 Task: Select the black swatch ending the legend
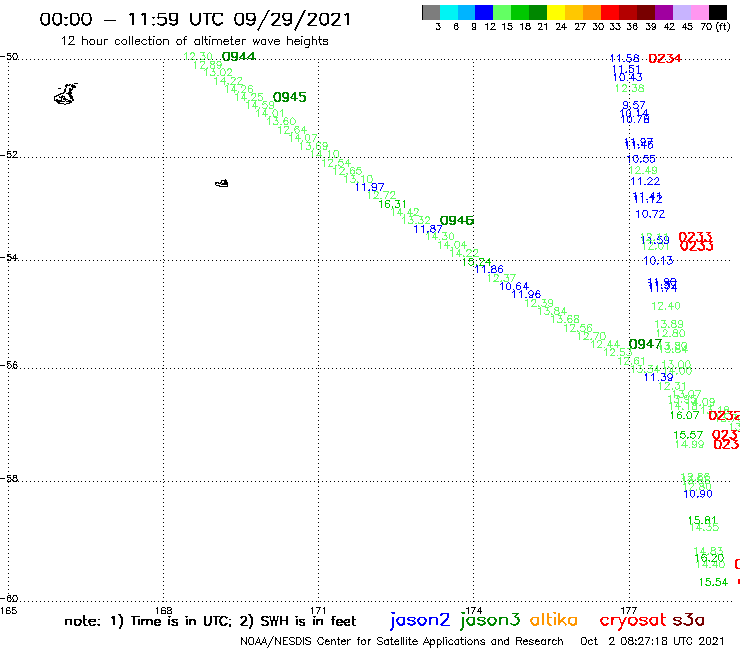[x=718, y=12]
